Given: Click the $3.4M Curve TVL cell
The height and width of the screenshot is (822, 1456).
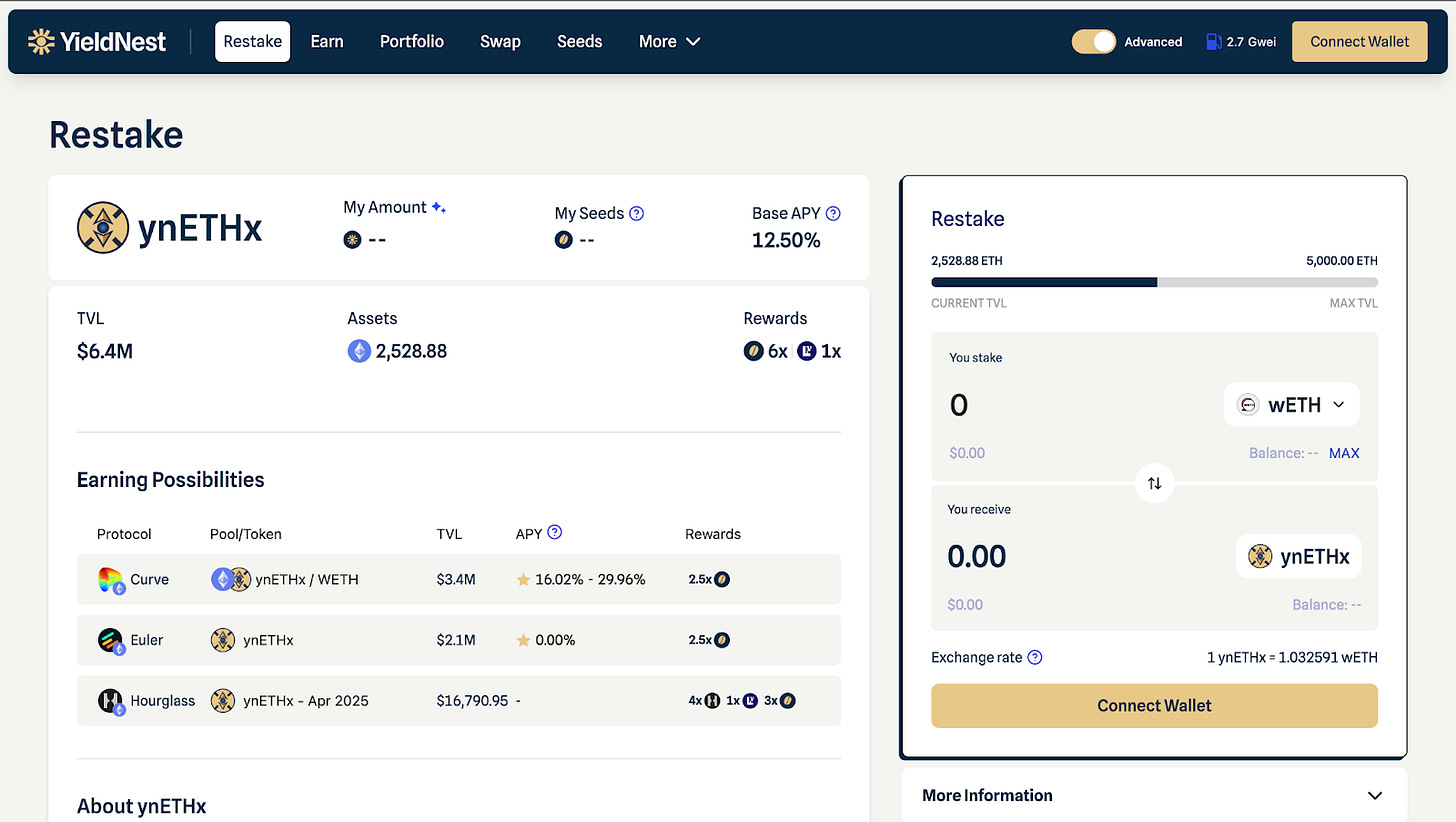Looking at the screenshot, I should pos(456,580).
